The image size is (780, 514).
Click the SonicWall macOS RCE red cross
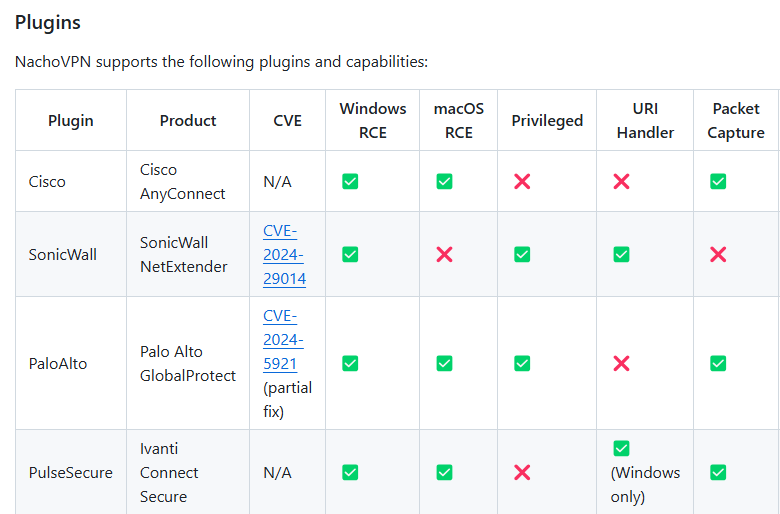[x=444, y=254]
